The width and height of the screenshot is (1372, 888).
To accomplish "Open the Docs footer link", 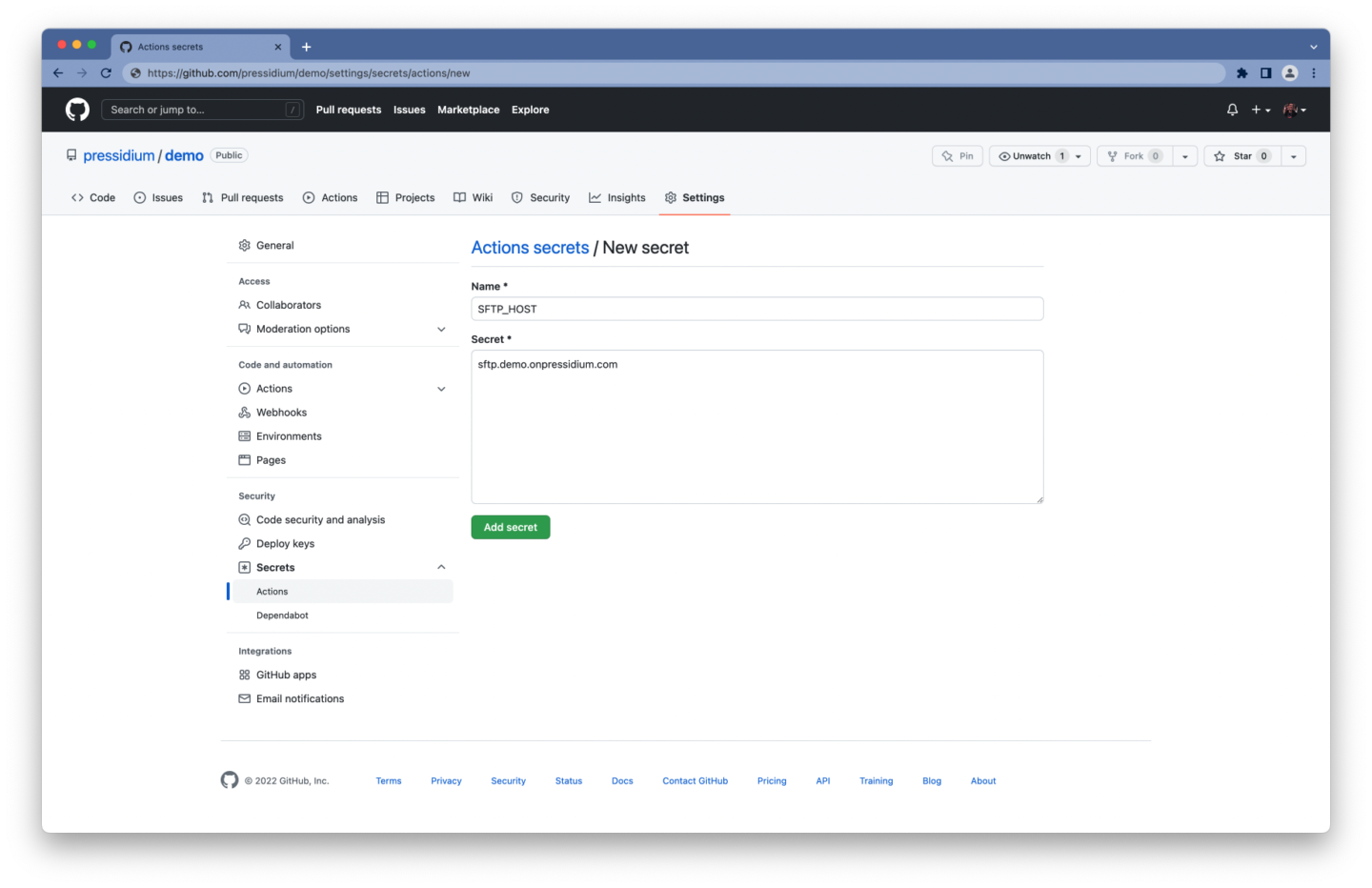I will coord(622,781).
